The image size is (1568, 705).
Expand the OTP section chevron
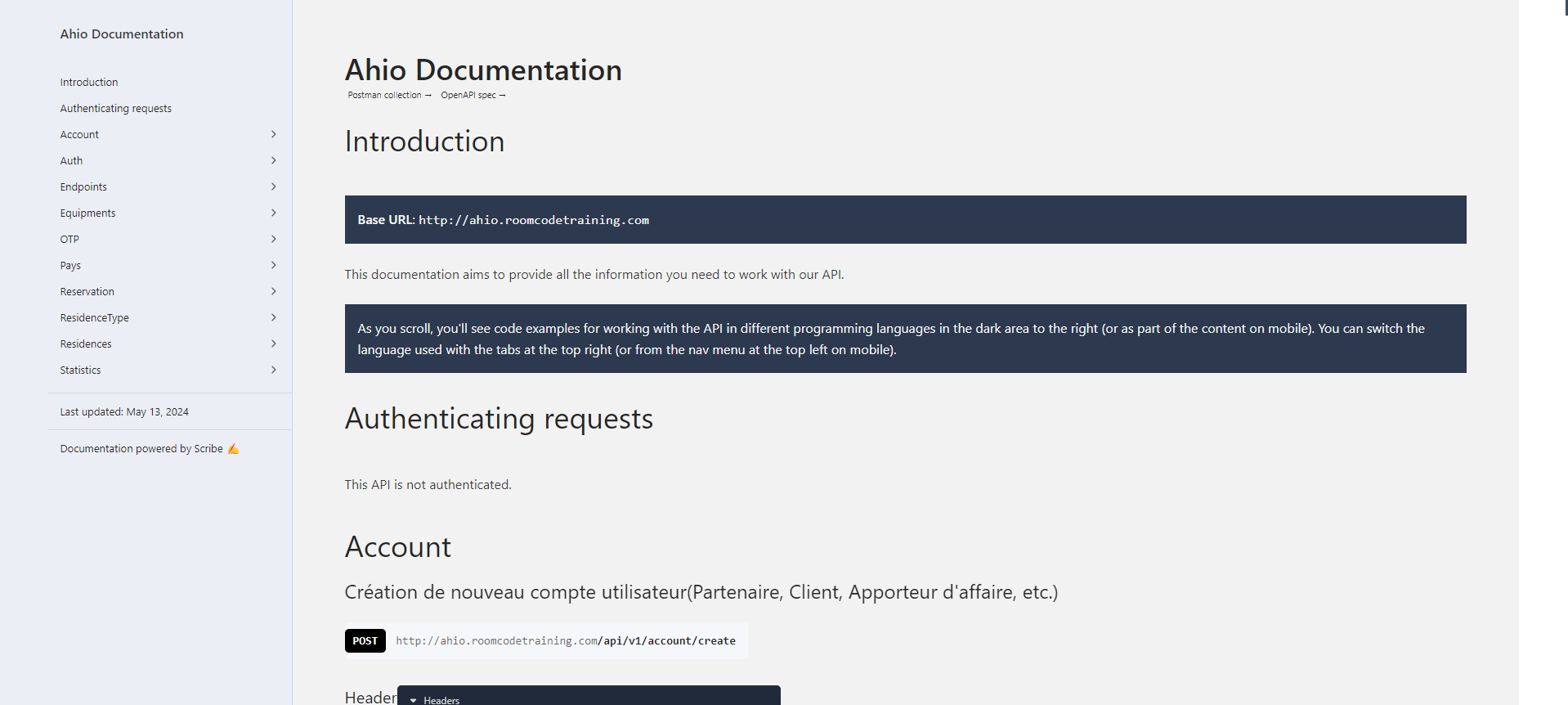(273, 239)
